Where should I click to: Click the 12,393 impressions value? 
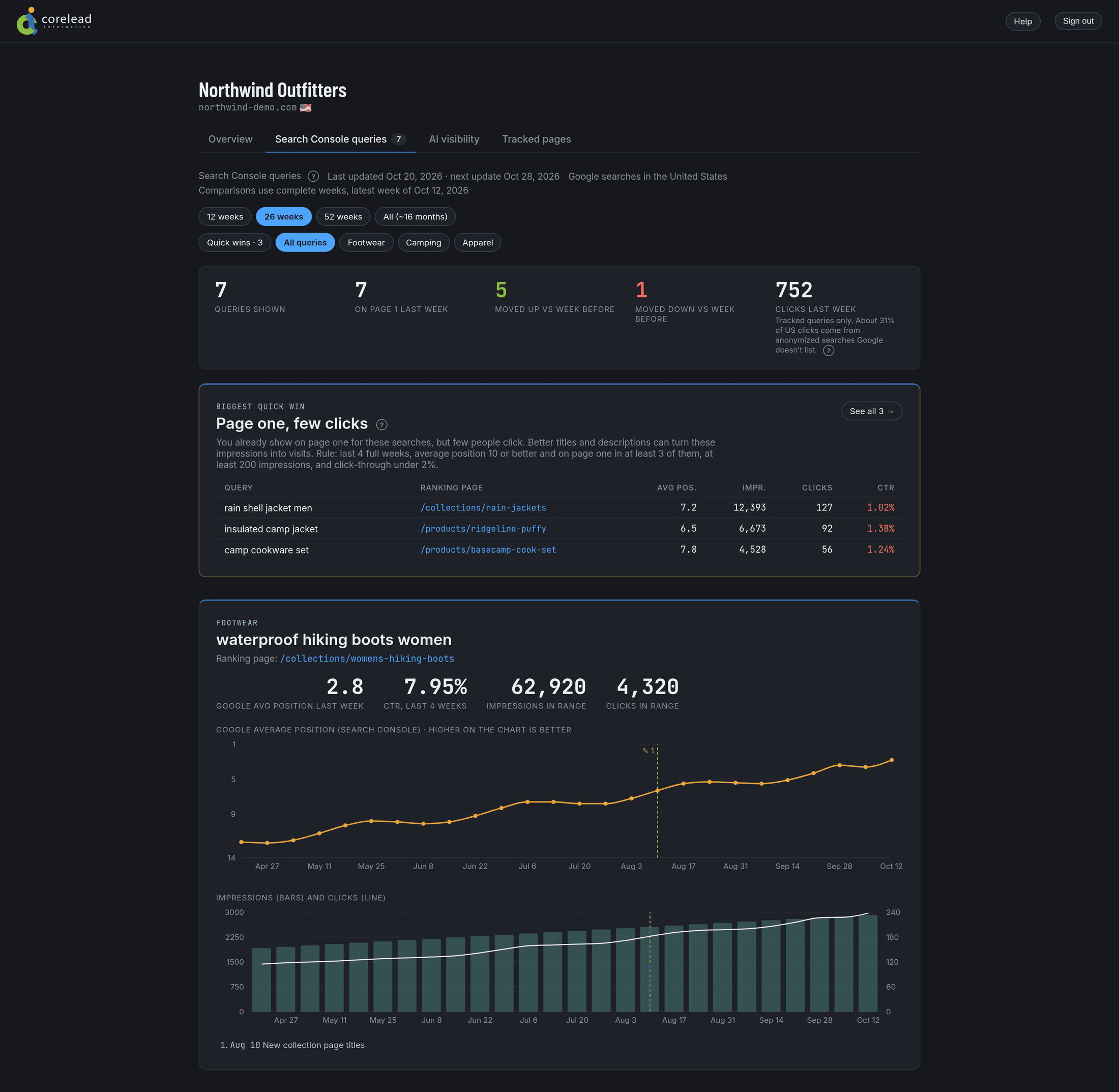pos(749,508)
